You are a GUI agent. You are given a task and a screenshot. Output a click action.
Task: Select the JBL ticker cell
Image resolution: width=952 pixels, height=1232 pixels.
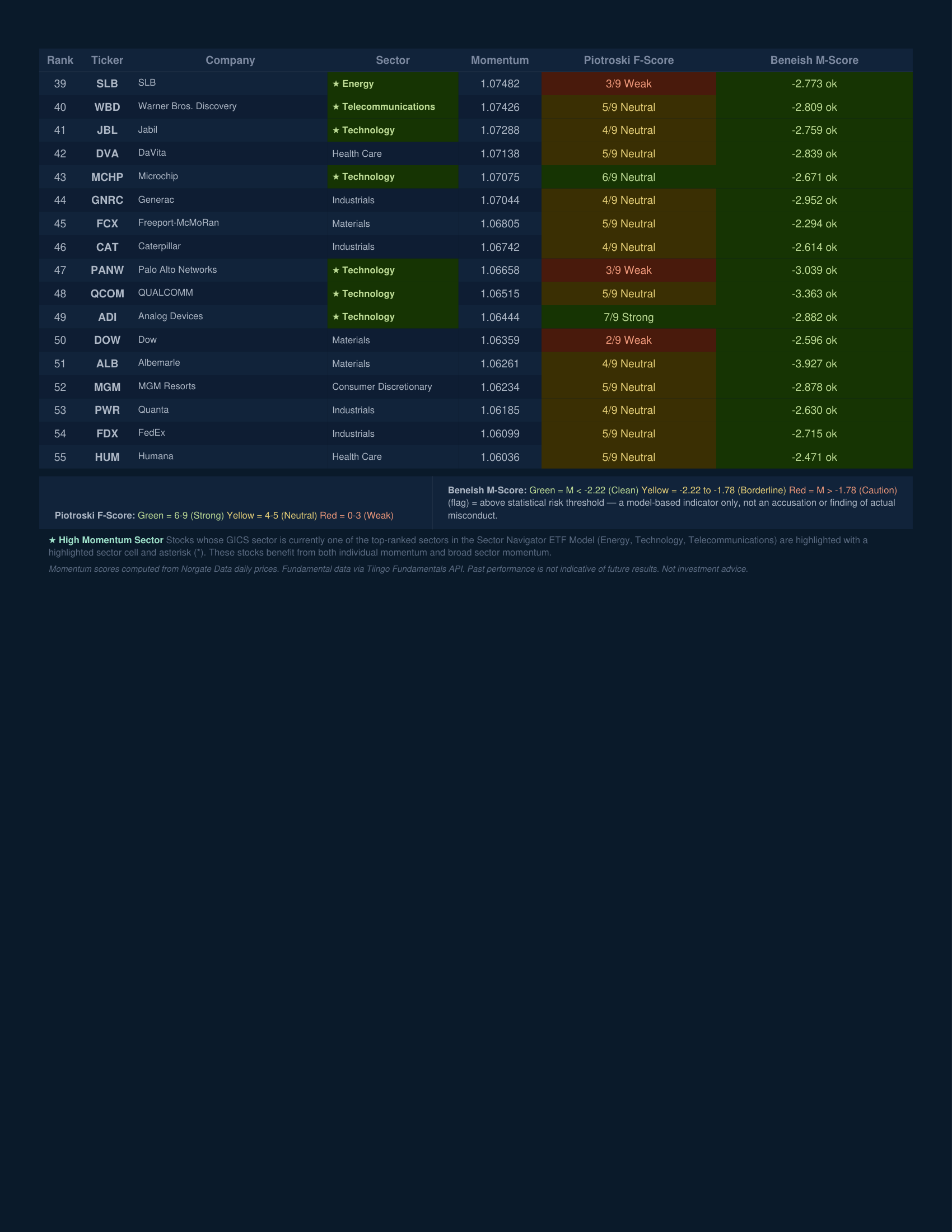click(107, 130)
